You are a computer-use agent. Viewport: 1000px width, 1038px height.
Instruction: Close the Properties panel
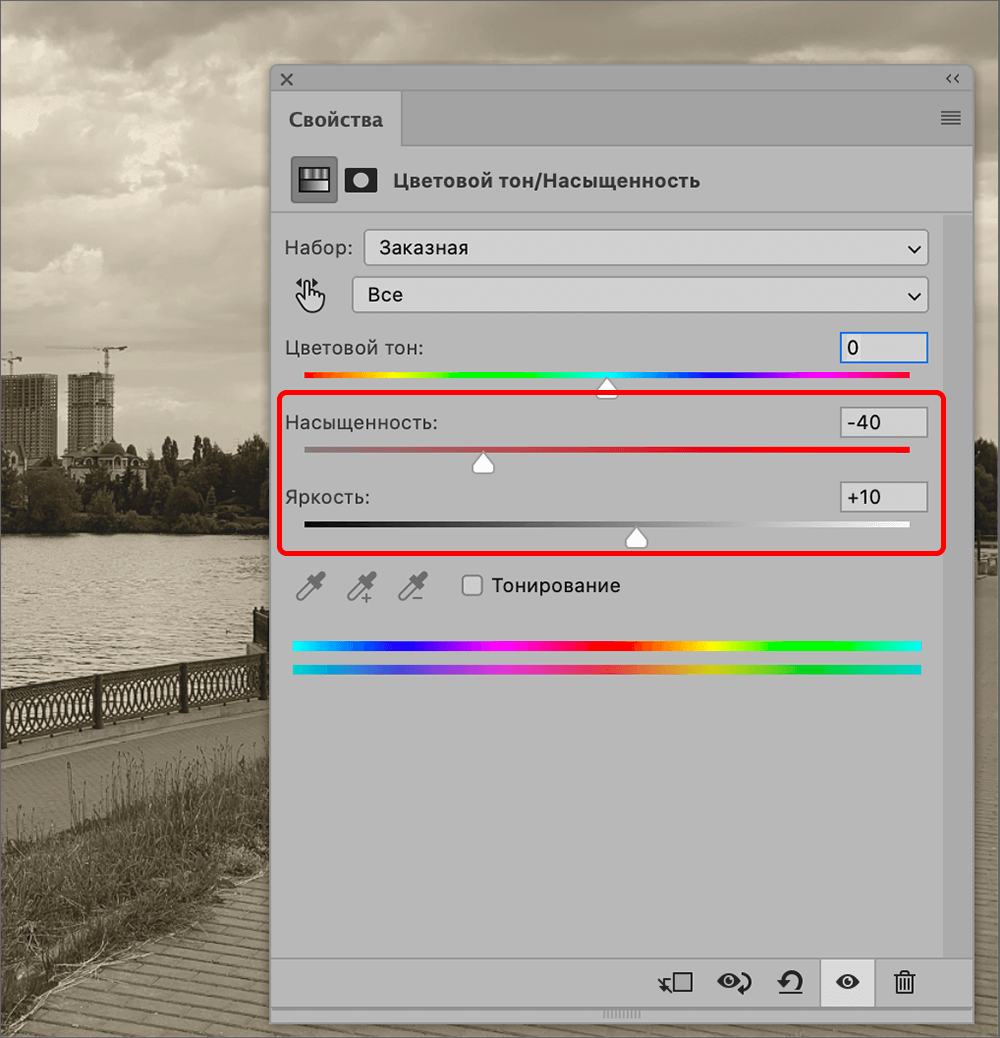287,79
